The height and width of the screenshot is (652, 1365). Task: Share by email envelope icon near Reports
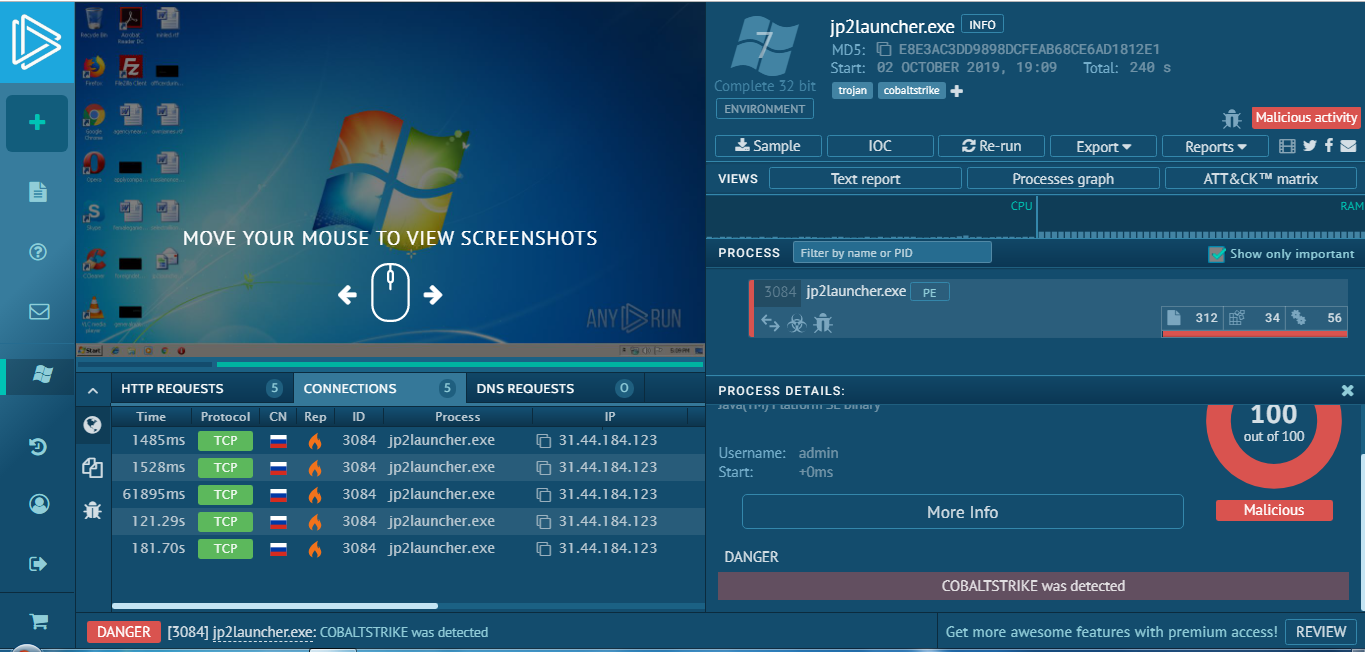1348,146
